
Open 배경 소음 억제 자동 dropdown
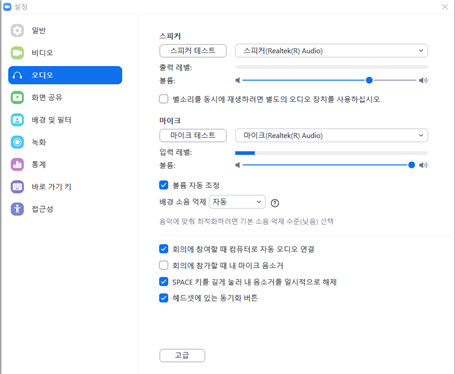[237, 202]
